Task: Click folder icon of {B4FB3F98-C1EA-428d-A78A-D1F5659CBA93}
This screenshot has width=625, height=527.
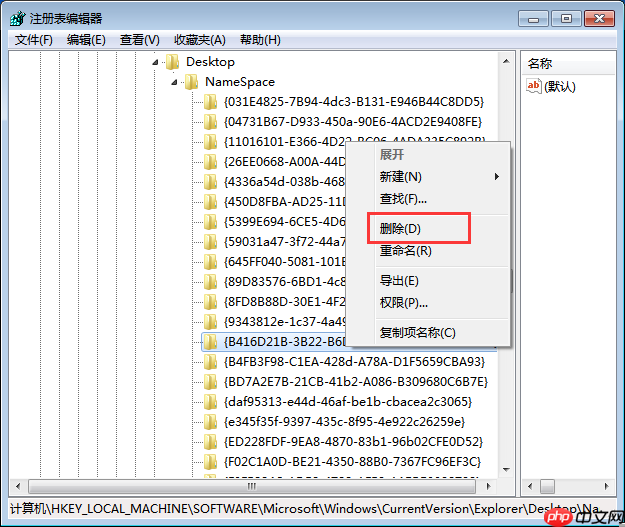Action: click(x=210, y=362)
